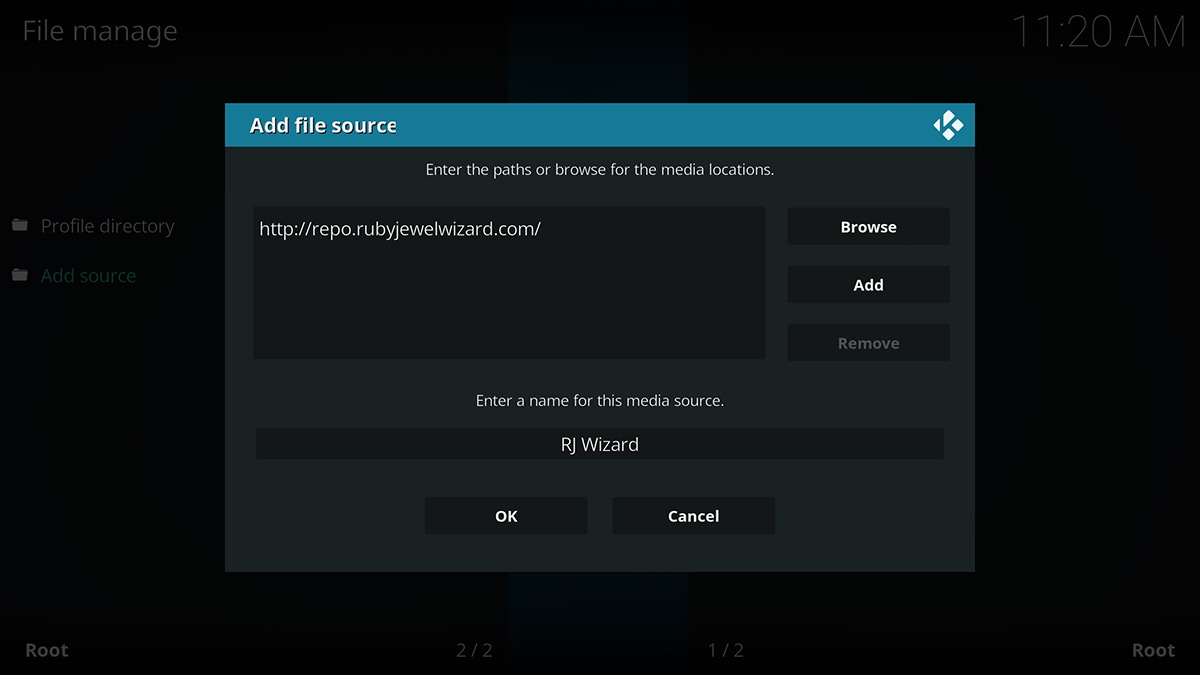This screenshot has width=1200, height=675.
Task: Click the Kodi logo in dialog header
Action: pos(948,126)
